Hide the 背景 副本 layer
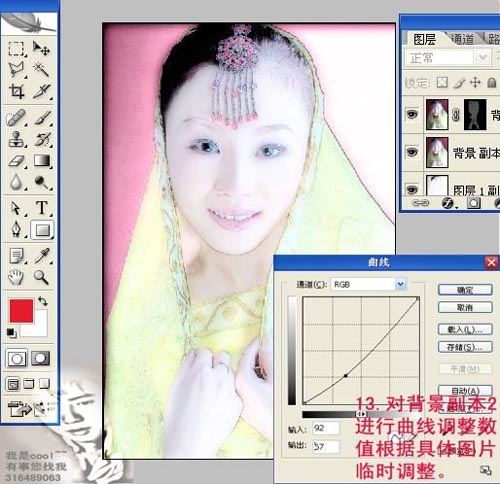500x484 pixels. pos(412,152)
